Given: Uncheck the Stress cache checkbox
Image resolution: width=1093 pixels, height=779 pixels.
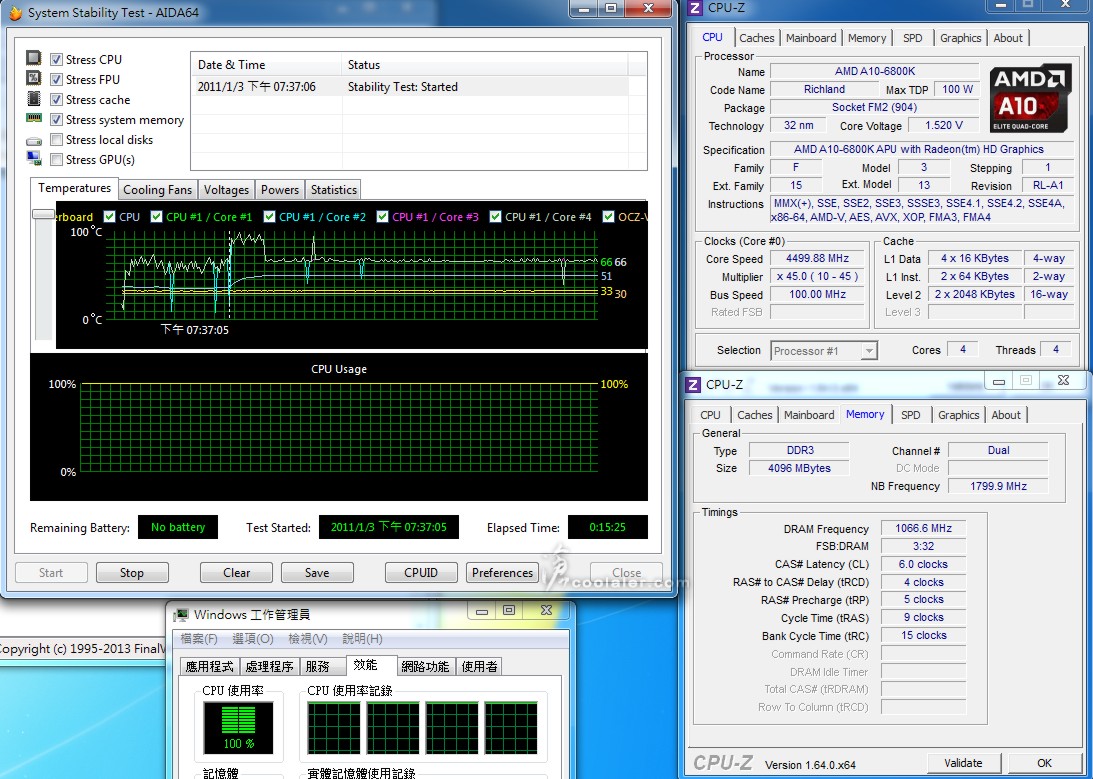Looking at the screenshot, I should click(56, 100).
